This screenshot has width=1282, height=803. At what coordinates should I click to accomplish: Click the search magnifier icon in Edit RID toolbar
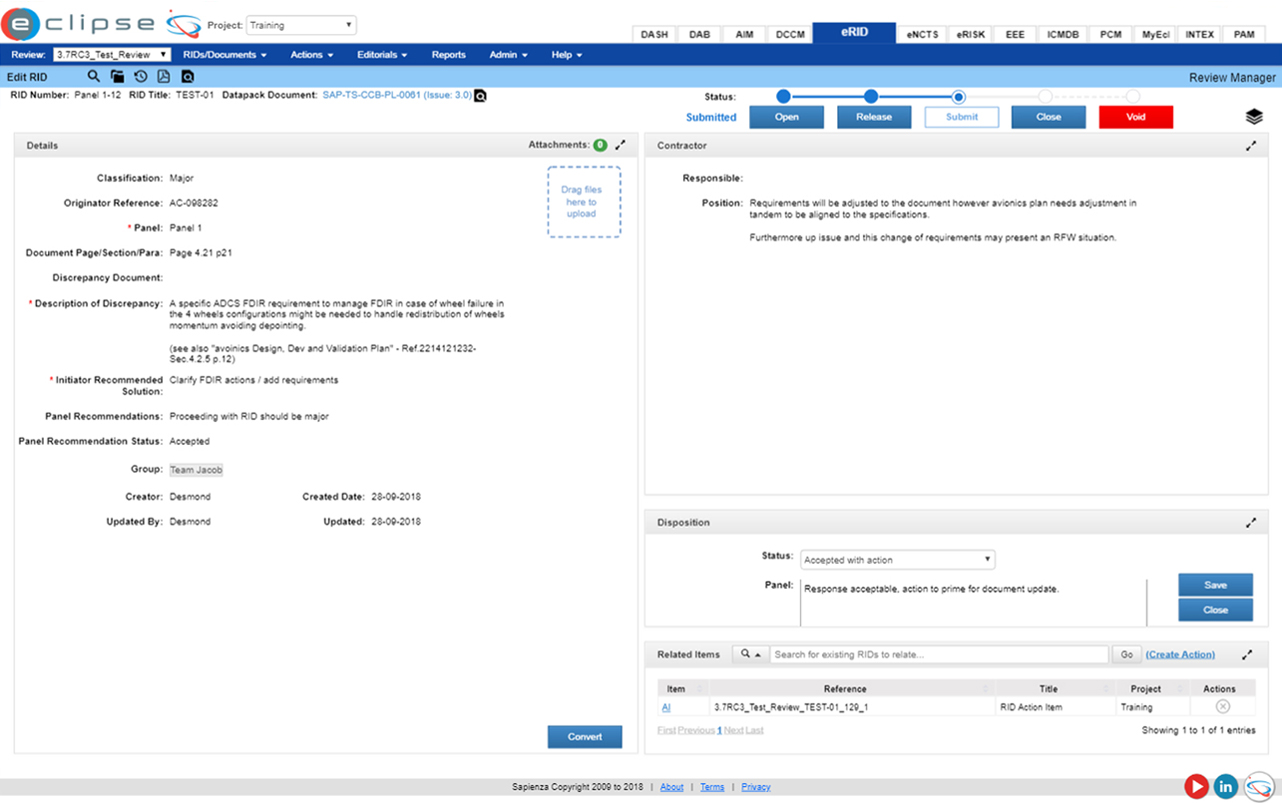93,76
